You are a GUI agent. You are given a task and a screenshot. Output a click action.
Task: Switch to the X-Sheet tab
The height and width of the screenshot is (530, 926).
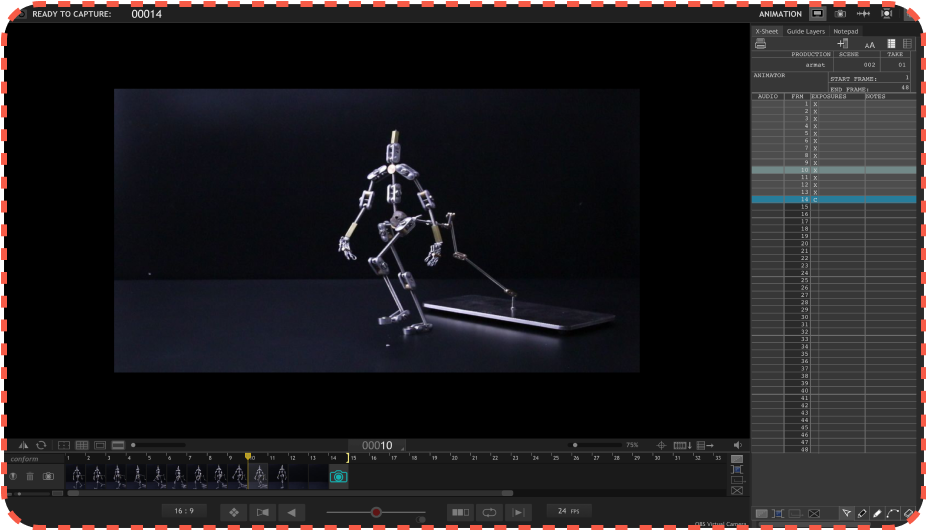pyautogui.click(x=767, y=31)
